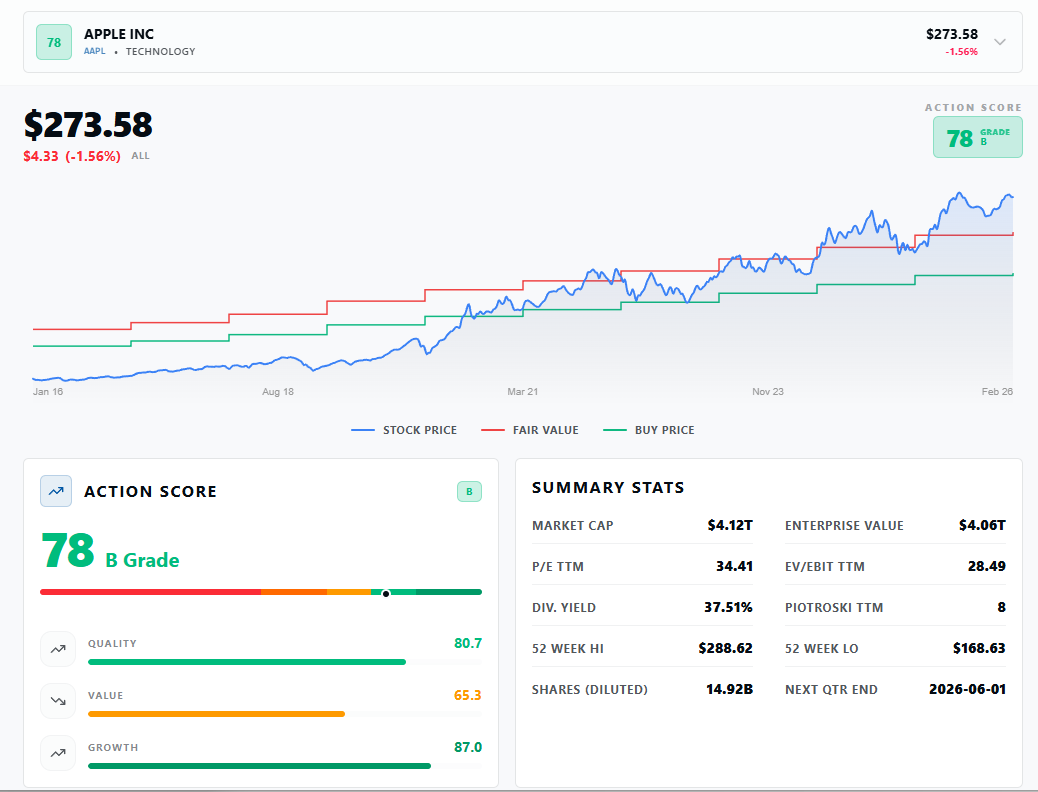The width and height of the screenshot is (1038, 792).
Task: Click the green 78 badge beside APPLE INC
Action: [x=53, y=42]
